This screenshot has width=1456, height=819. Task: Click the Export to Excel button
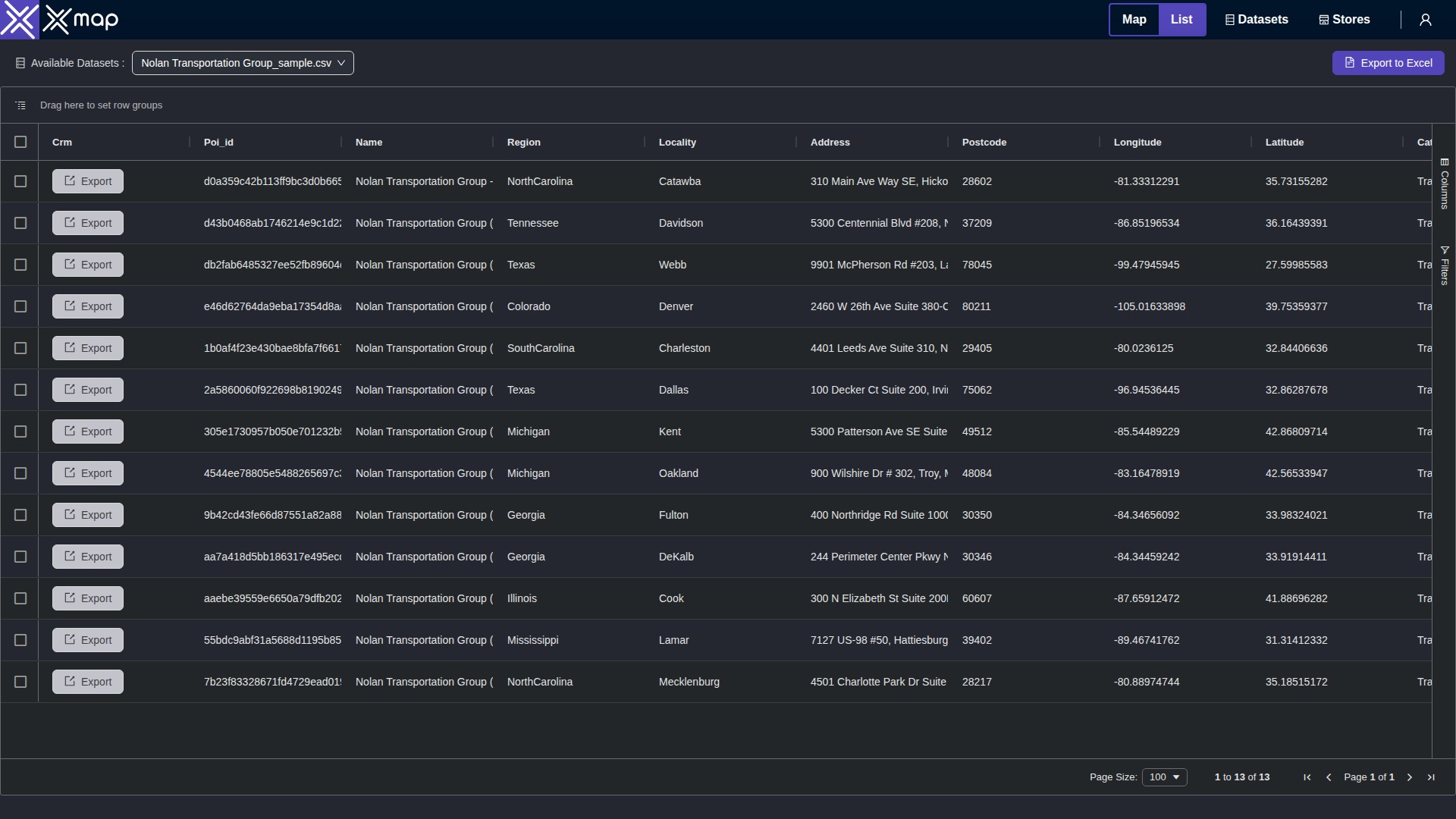click(x=1389, y=63)
